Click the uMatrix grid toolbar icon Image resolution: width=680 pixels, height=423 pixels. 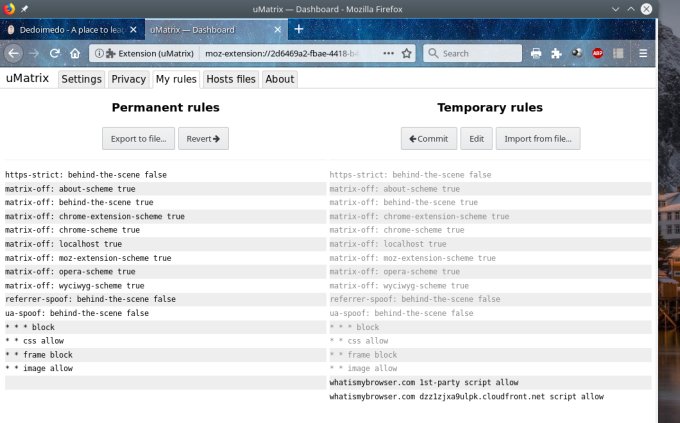pos(618,53)
